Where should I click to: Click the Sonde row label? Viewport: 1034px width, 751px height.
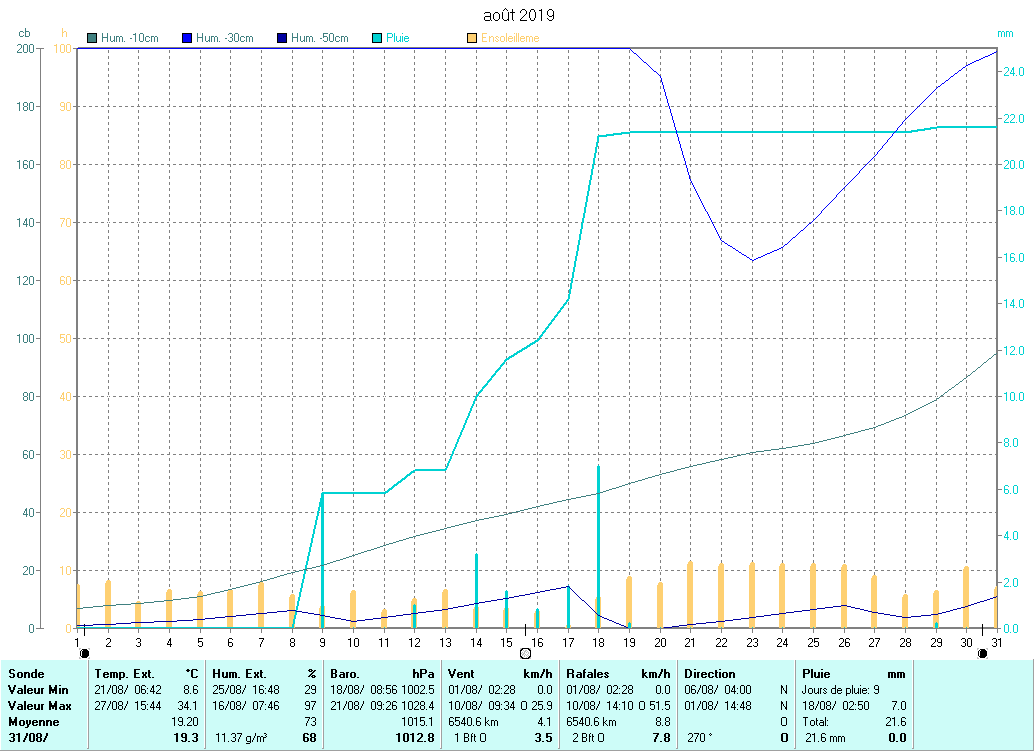(x=26, y=674)
